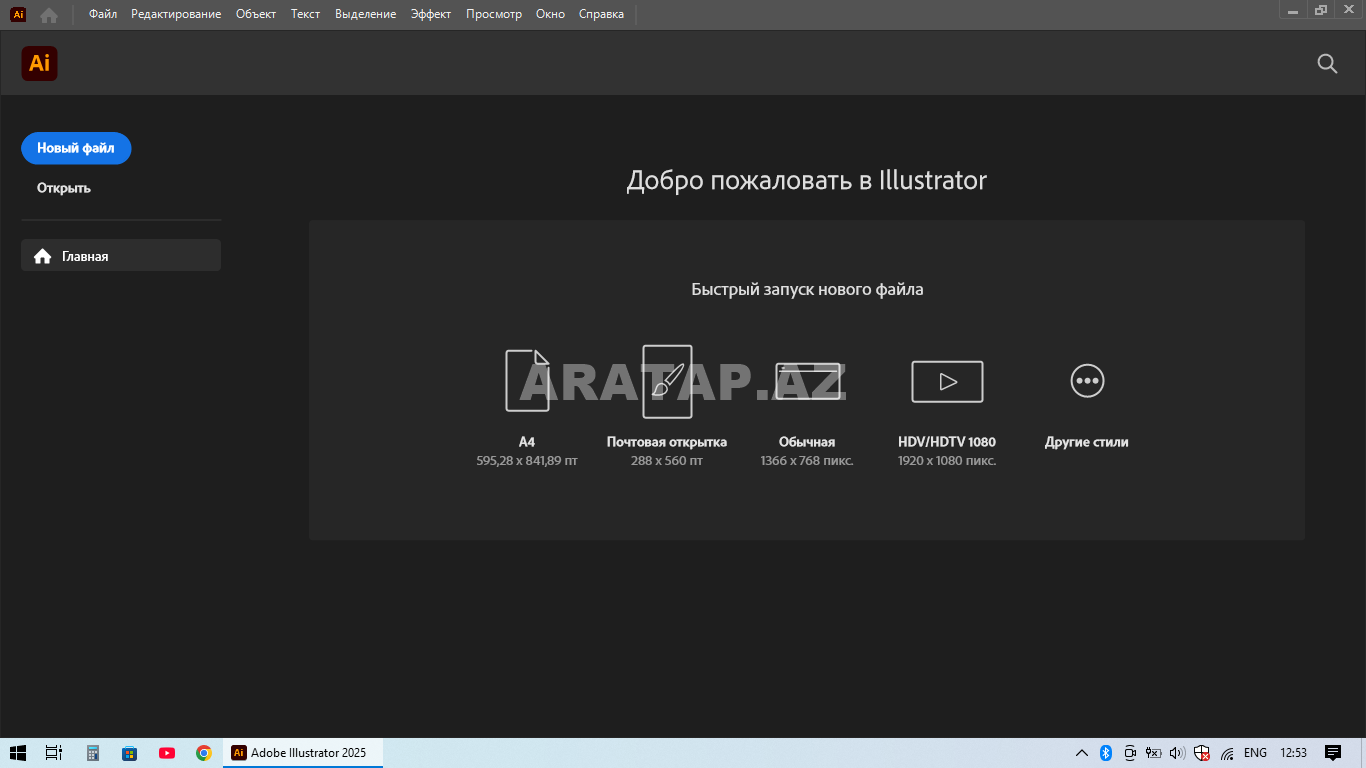This screenshot has height=768, width=1366.
Task: Click the 595,28 x 841,89 пт size text
Action: coord(527,461)
